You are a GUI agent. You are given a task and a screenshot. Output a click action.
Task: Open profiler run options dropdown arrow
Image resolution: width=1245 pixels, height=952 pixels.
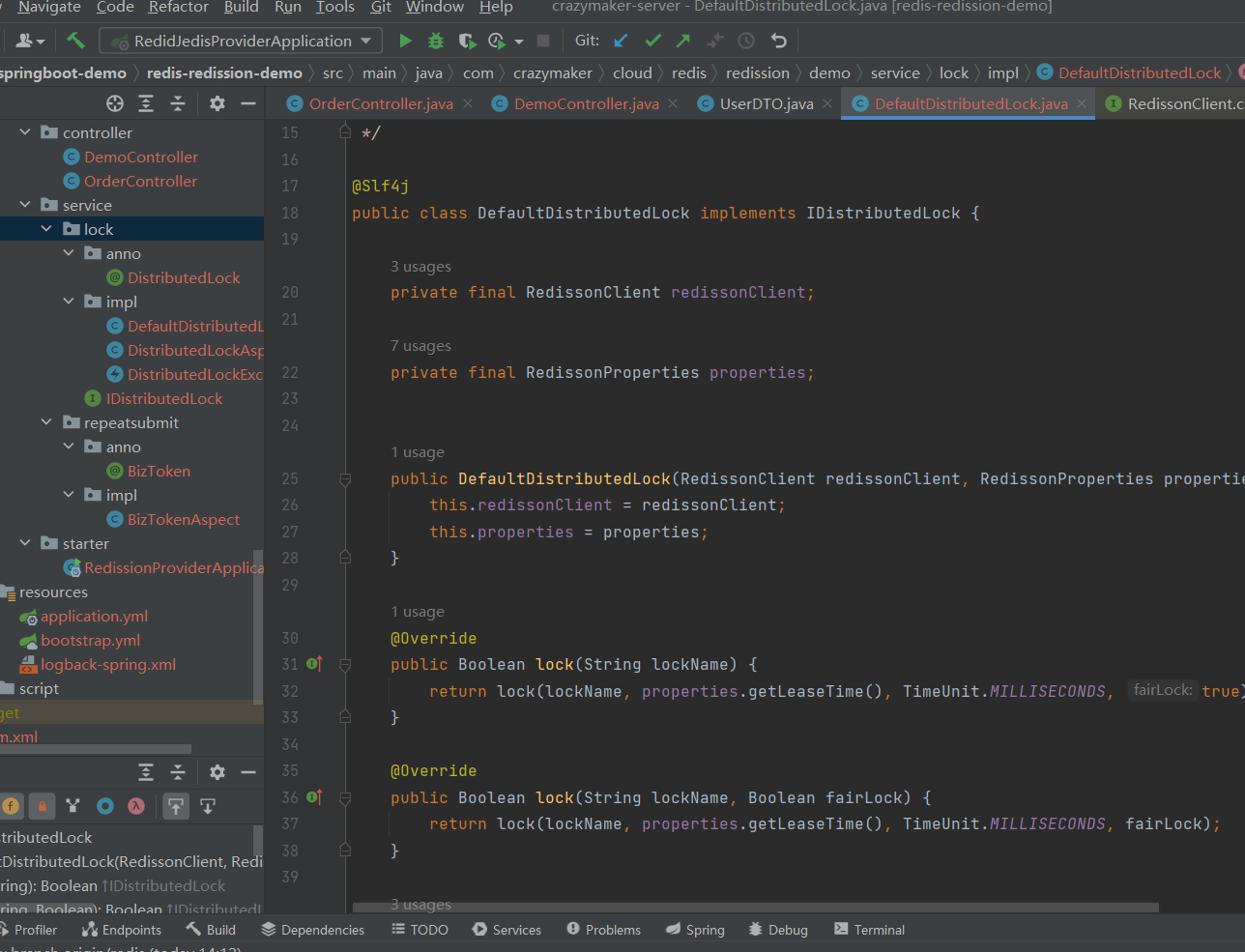coord(519,42)
